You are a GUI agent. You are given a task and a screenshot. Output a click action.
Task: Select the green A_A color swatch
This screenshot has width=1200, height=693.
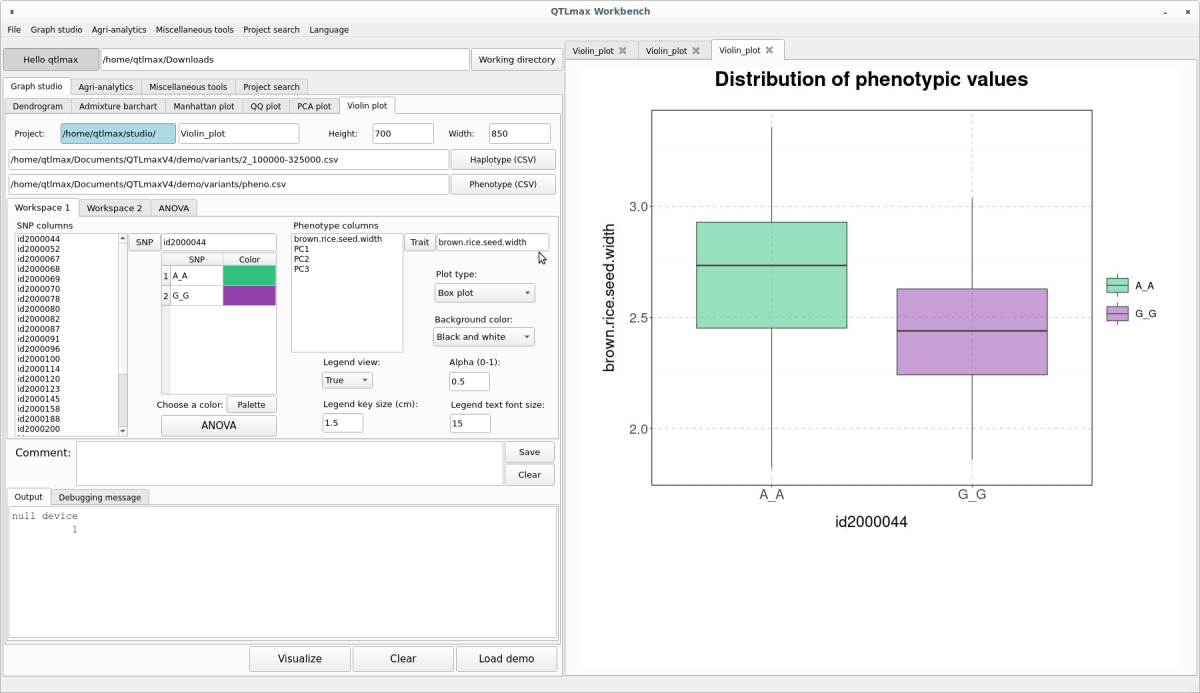tap(249, 276)
